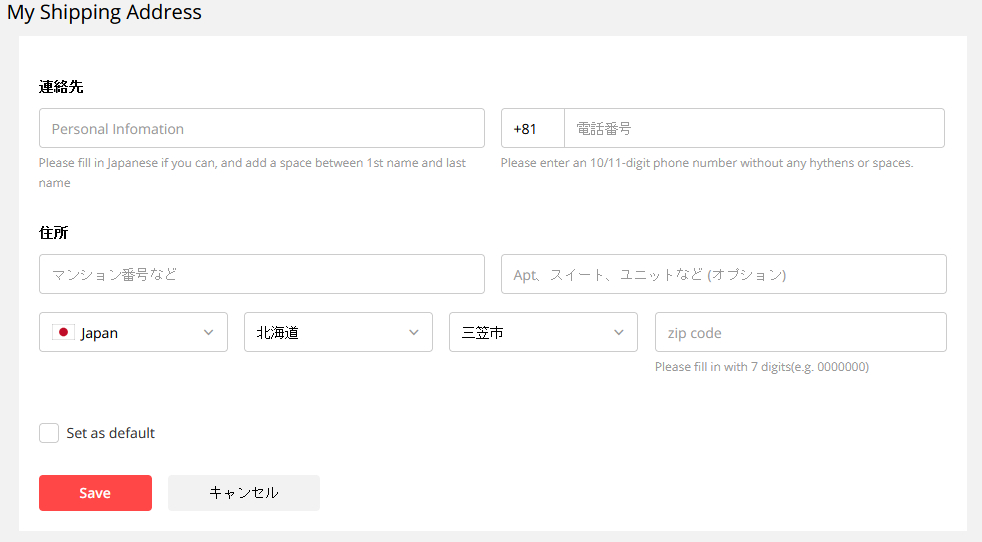Viewport: 982px width, 542px height.
Task: Click the chevron in Japan country dropdown
Action: [209, 333]
